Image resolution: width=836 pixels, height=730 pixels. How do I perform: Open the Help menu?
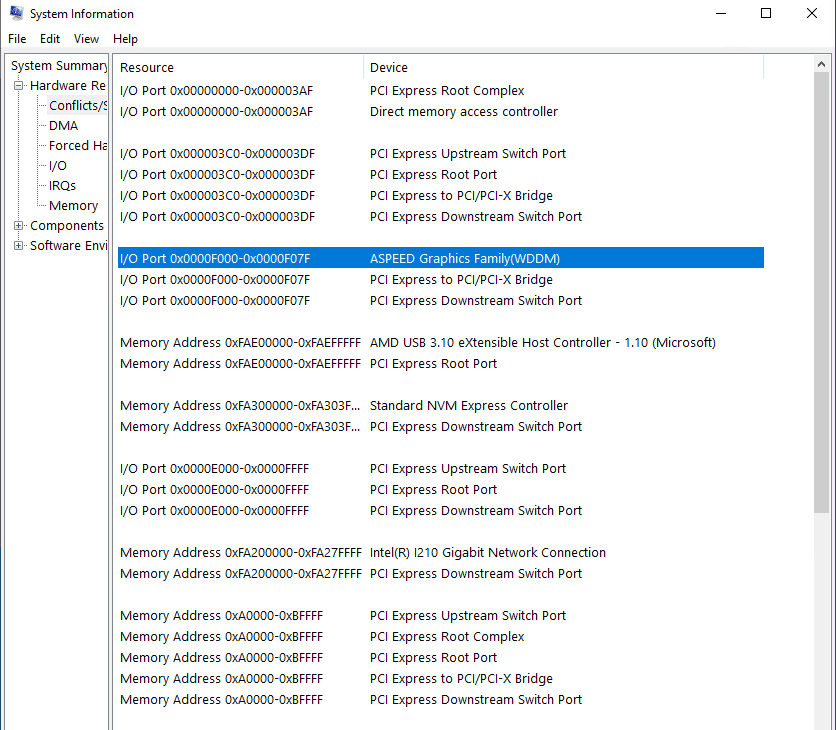125,39
